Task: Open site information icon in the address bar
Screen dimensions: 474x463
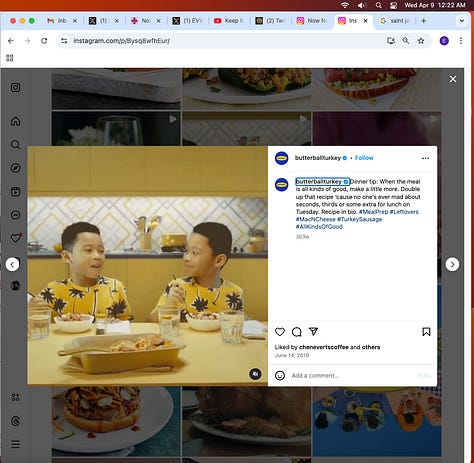Action: coord(64,41)
